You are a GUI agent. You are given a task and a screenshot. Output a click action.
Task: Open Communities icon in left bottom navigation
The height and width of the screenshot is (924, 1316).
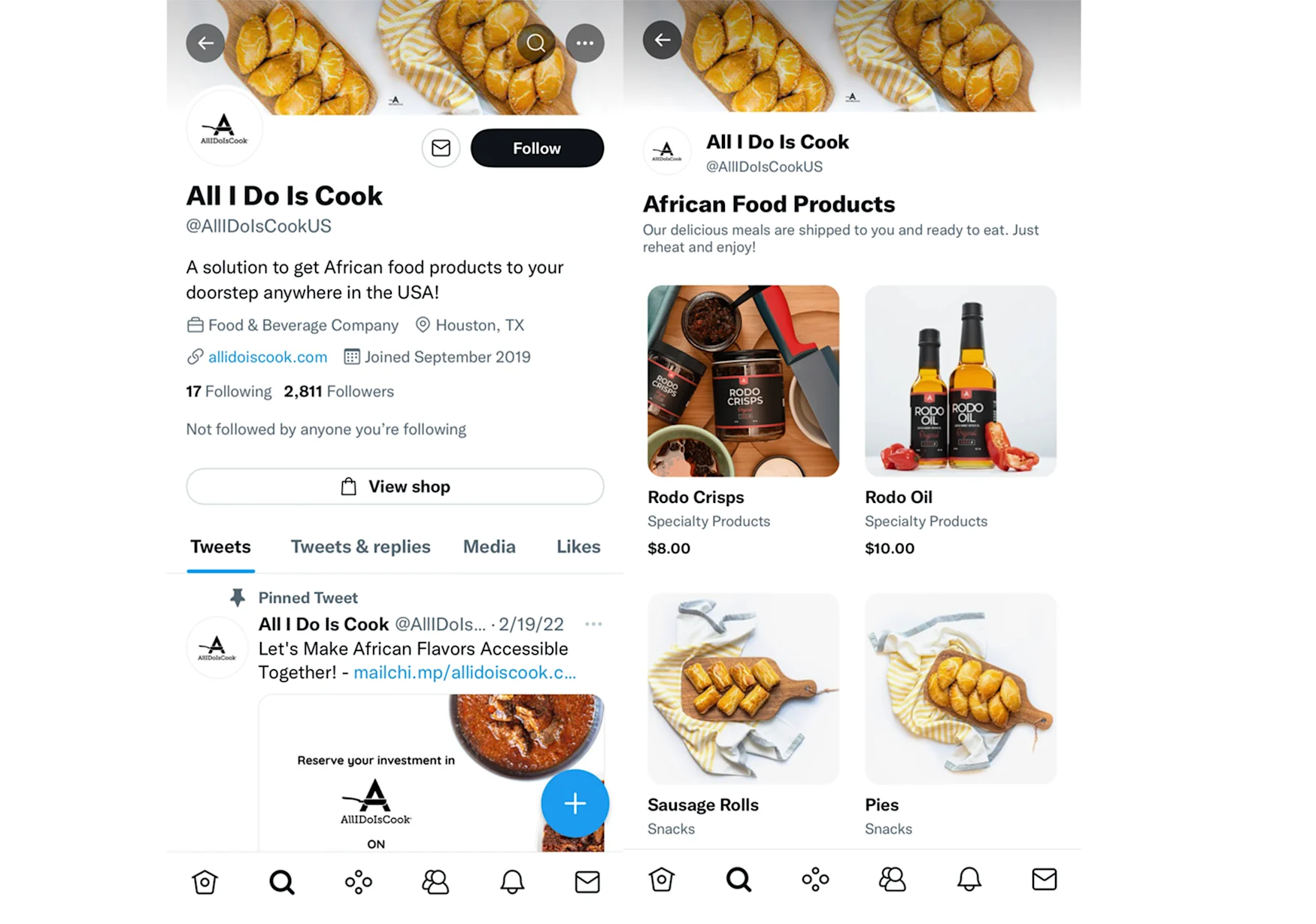(x=435, y=881)
